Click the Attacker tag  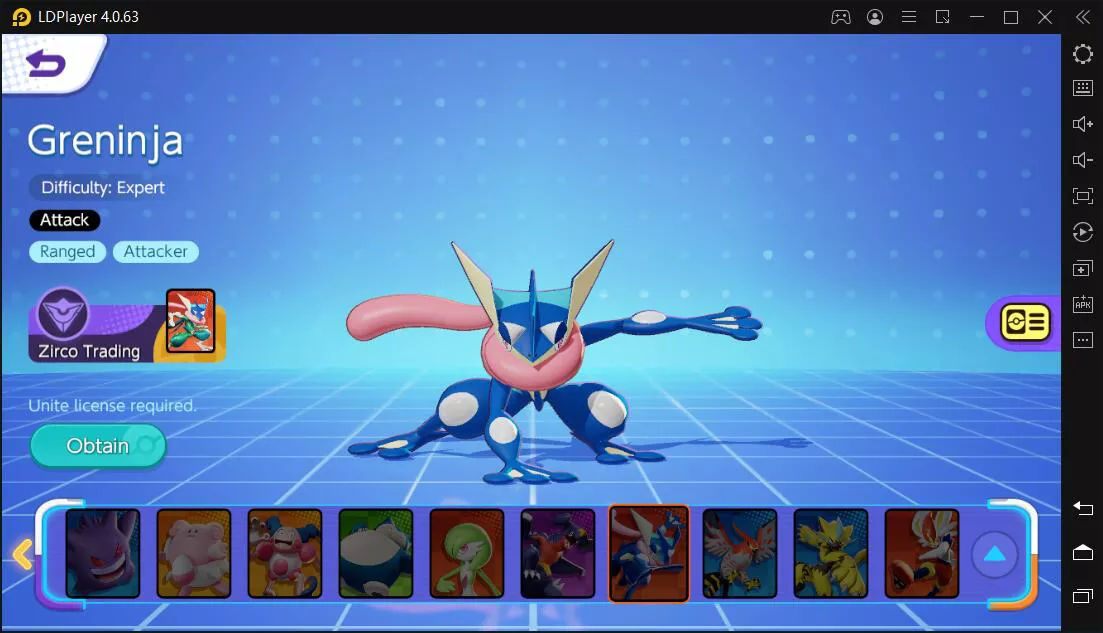[x=155, y=252]
